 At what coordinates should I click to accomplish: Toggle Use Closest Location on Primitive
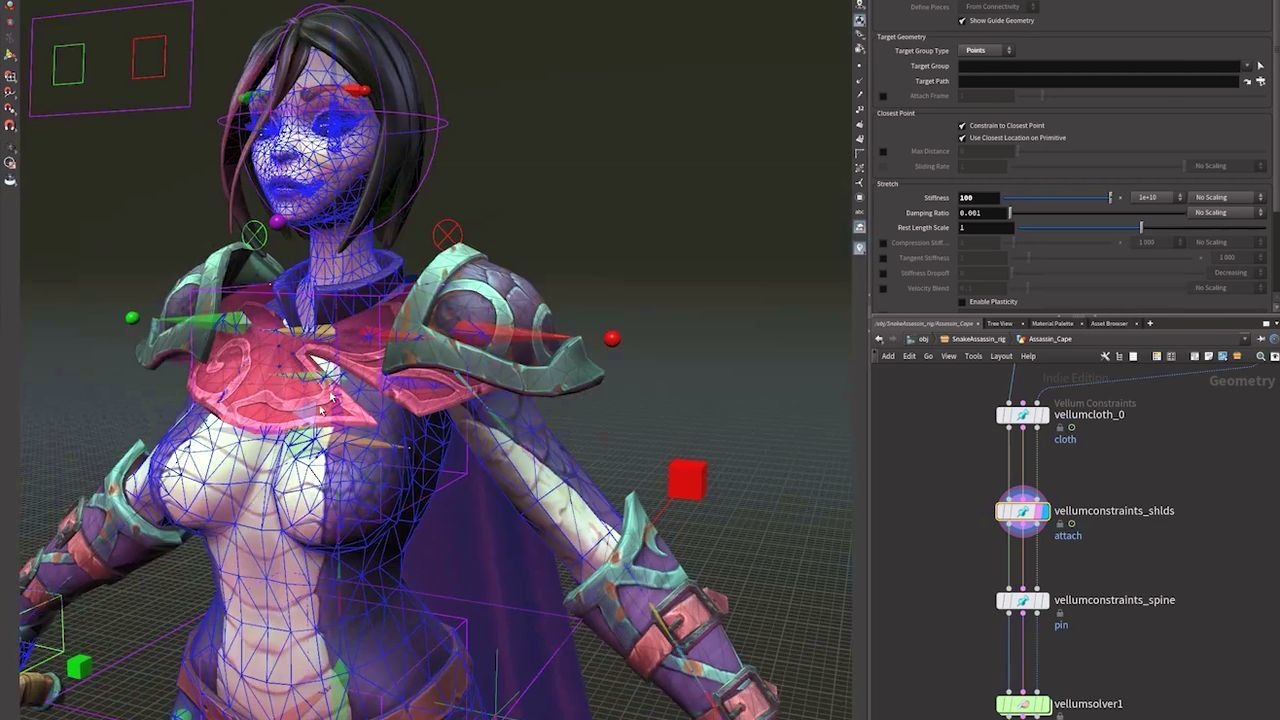962,138
